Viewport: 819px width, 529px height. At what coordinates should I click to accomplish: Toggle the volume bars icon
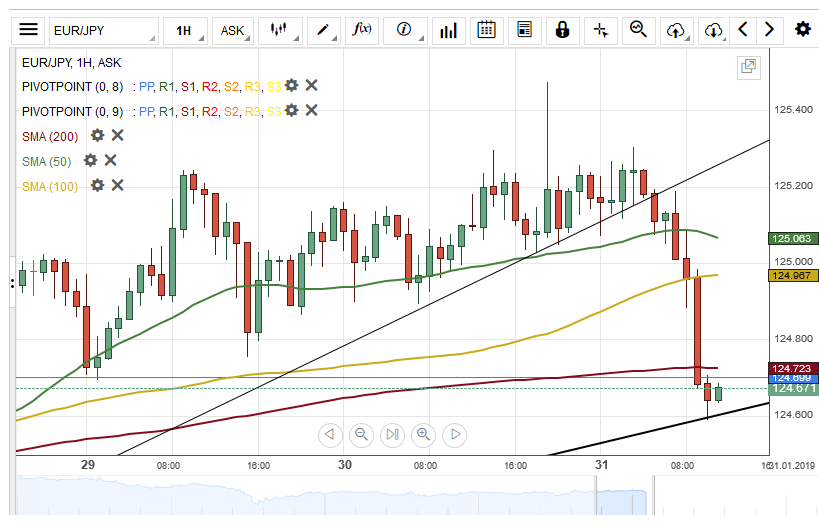(x=448, y=30)
